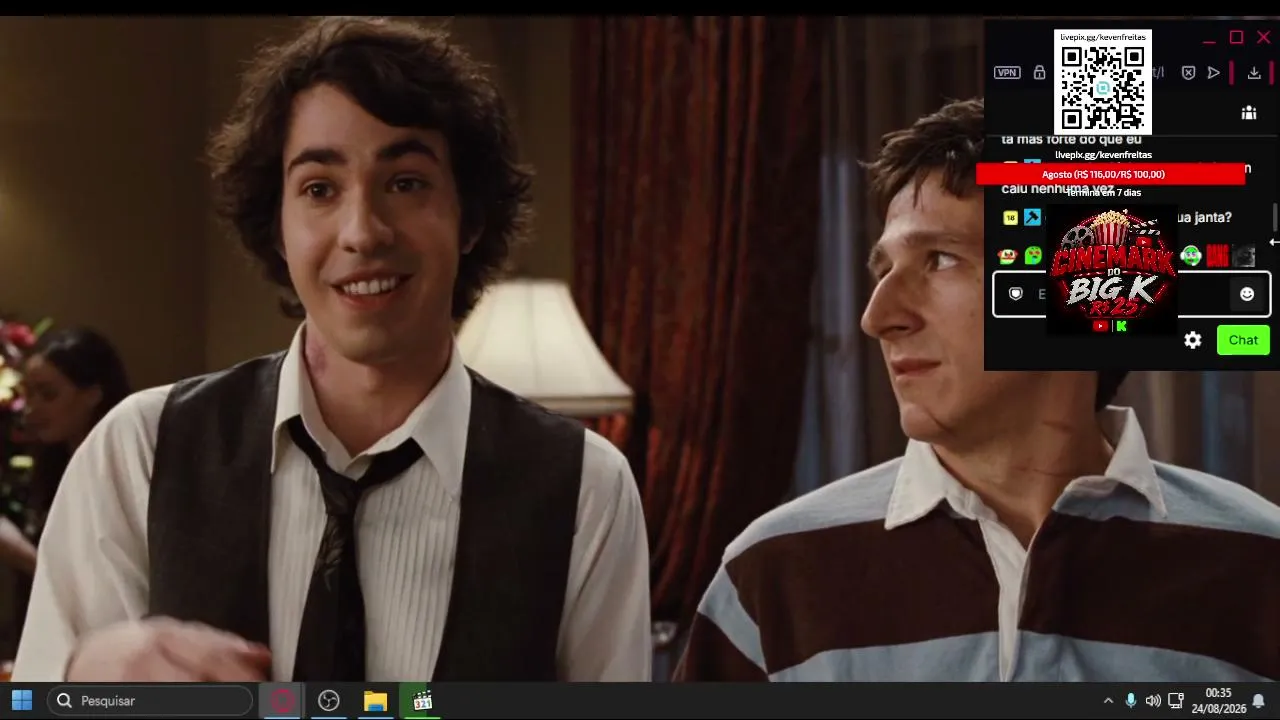The width and height of the screenshot is (1280, 720).
Task: Click the blue hammer moderator badge
Action: (1032, 217)
